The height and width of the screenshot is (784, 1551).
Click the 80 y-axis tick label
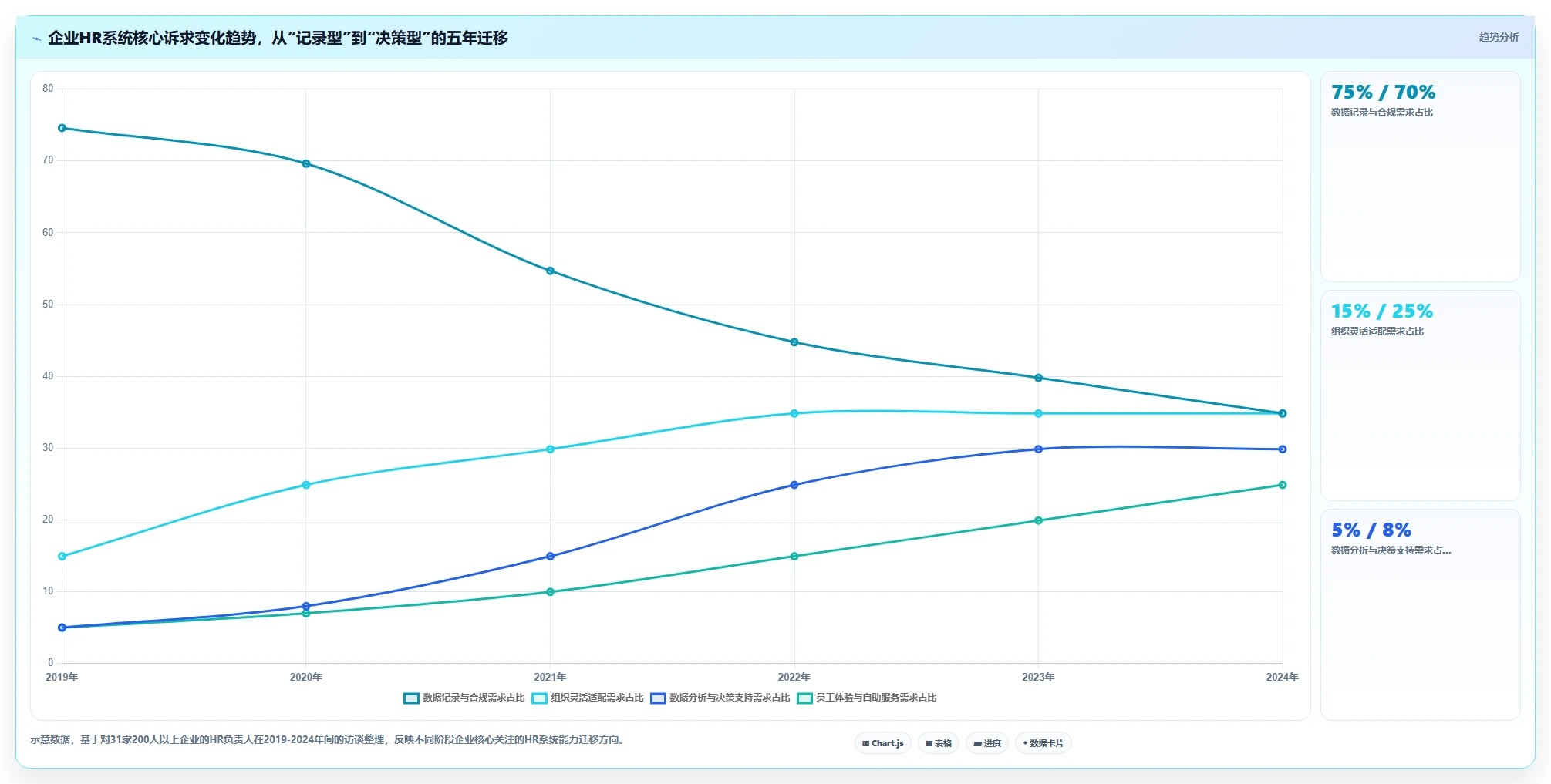coord(48,89)
